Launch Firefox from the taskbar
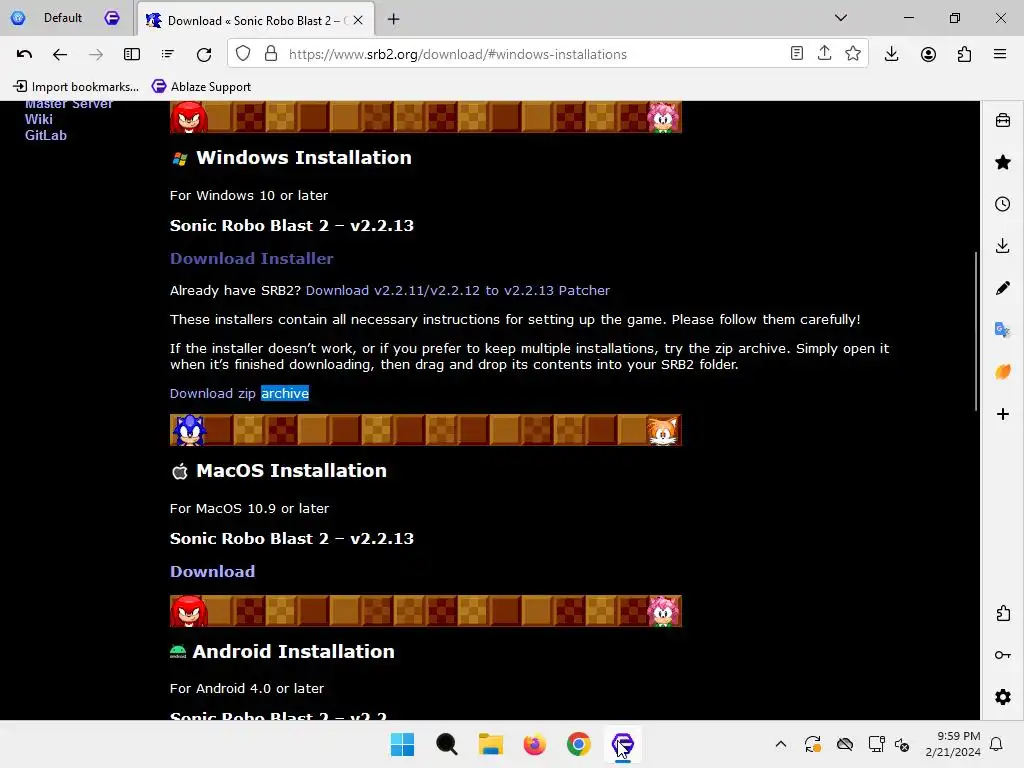The image size is (1024, 768). (x=534, y=744)
